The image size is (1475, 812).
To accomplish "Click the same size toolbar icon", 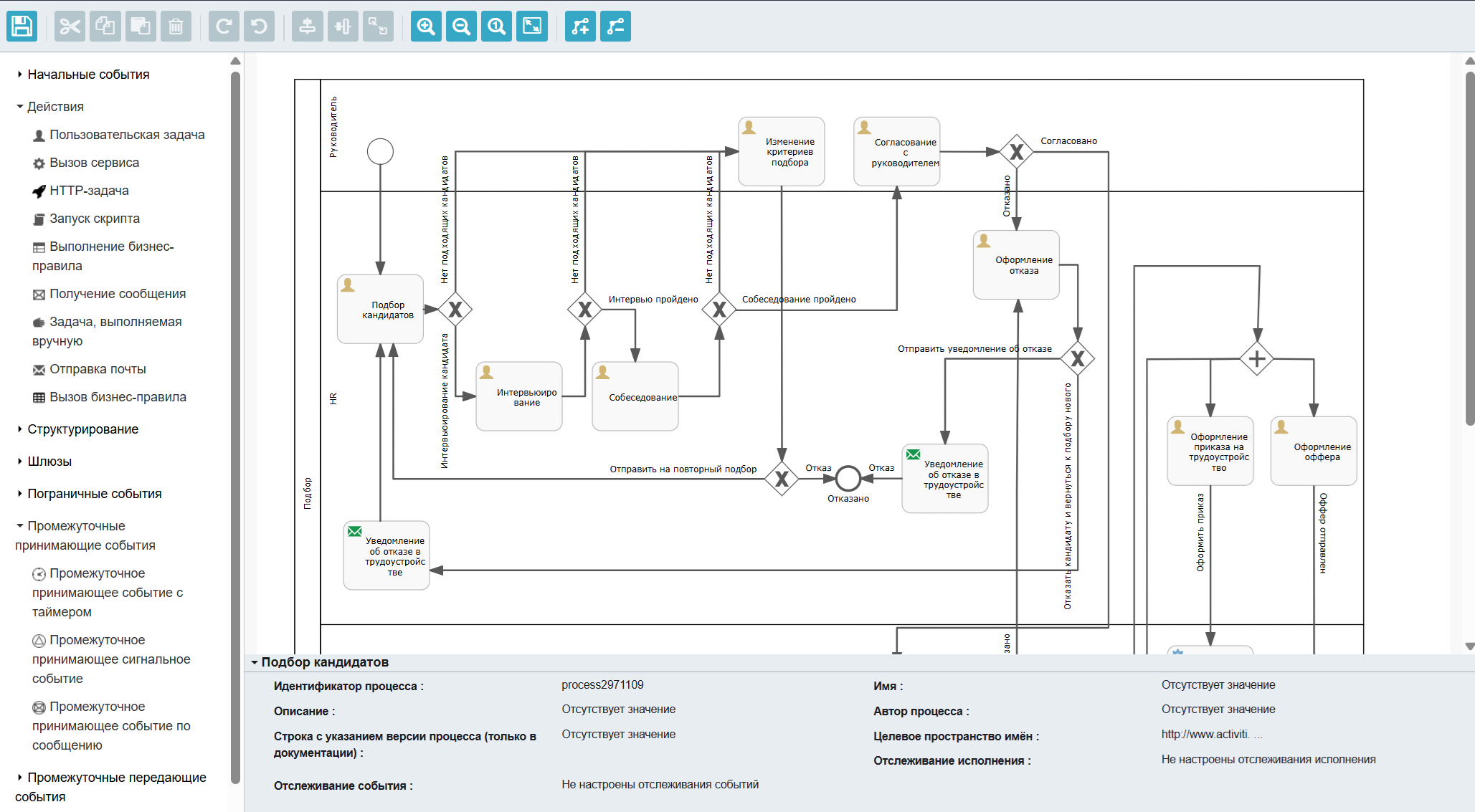I will 378,27.
